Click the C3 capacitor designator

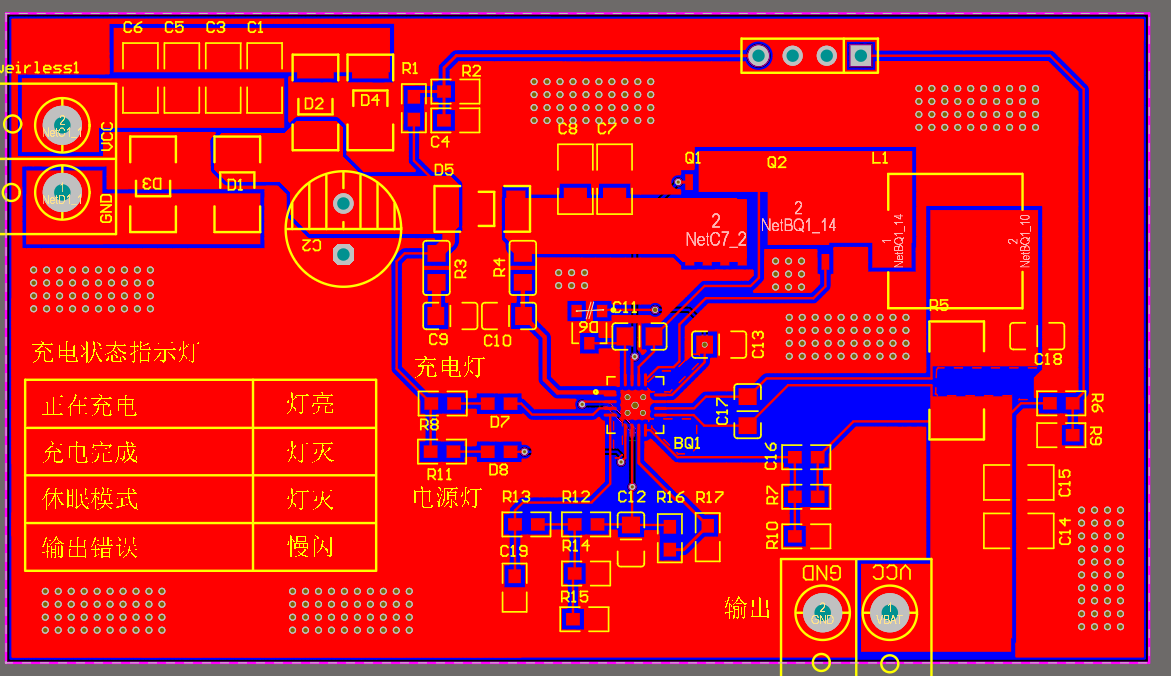215,28
